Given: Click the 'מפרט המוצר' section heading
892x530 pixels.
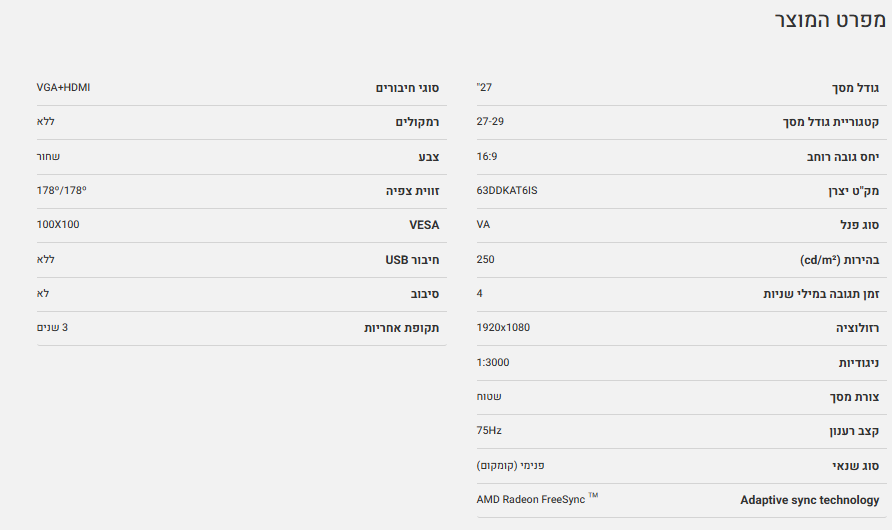Looking at the screenshot, I should pyautogui.click(x=830, y=21).
